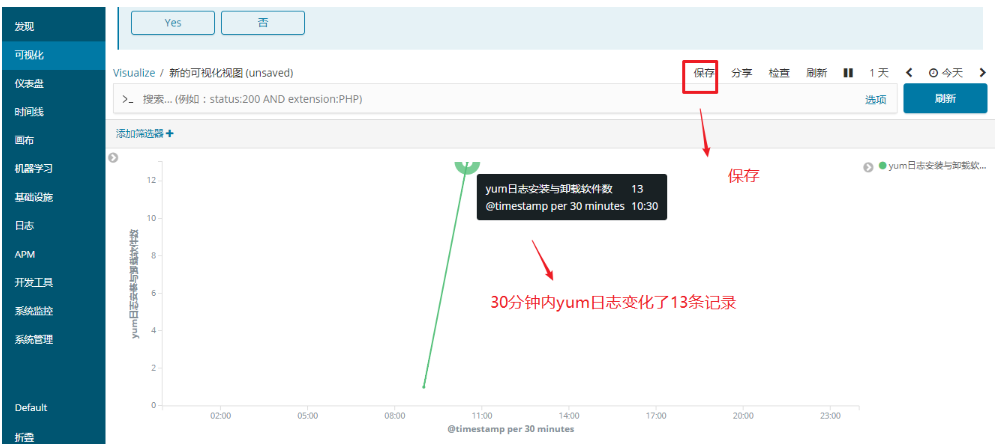The width and height of the screenshot is (1004, 445).
Task: Click 刷新 in the top menu
Action: (816, 73)
